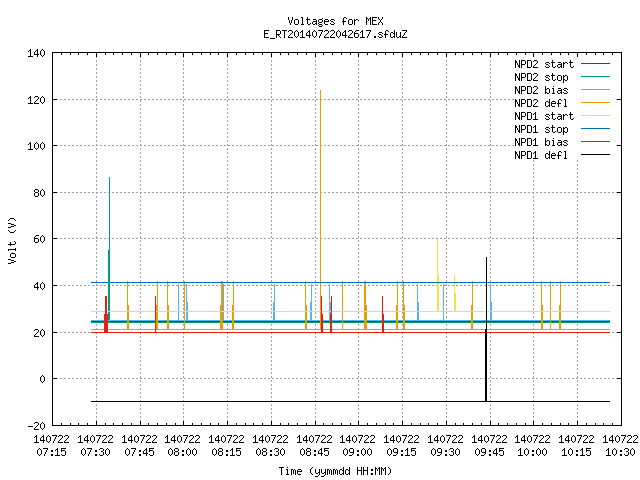Click the 'NPD2 start' legend label
640x480 pixels.
click(544, 64)
